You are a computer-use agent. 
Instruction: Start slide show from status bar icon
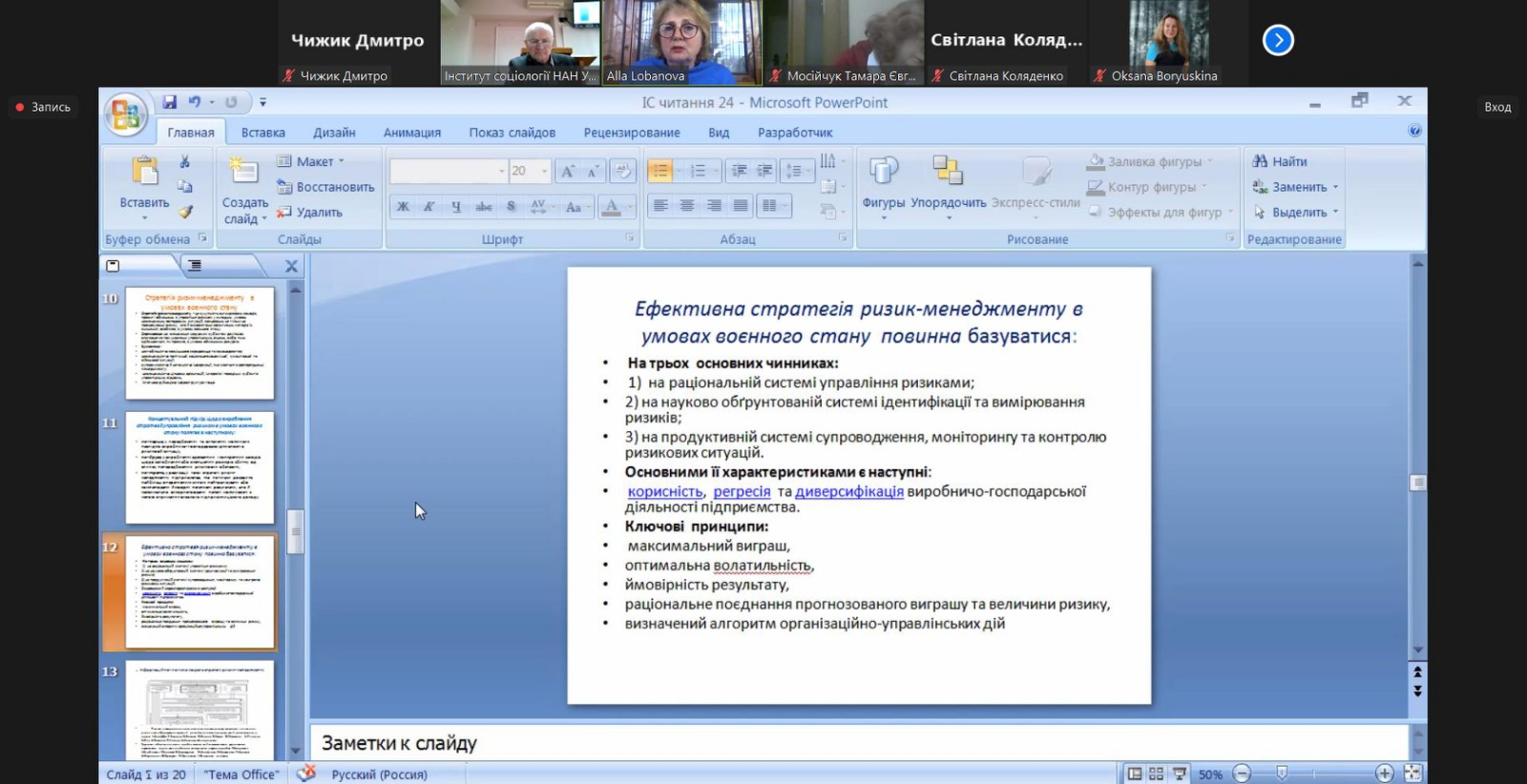point(1180,774)
